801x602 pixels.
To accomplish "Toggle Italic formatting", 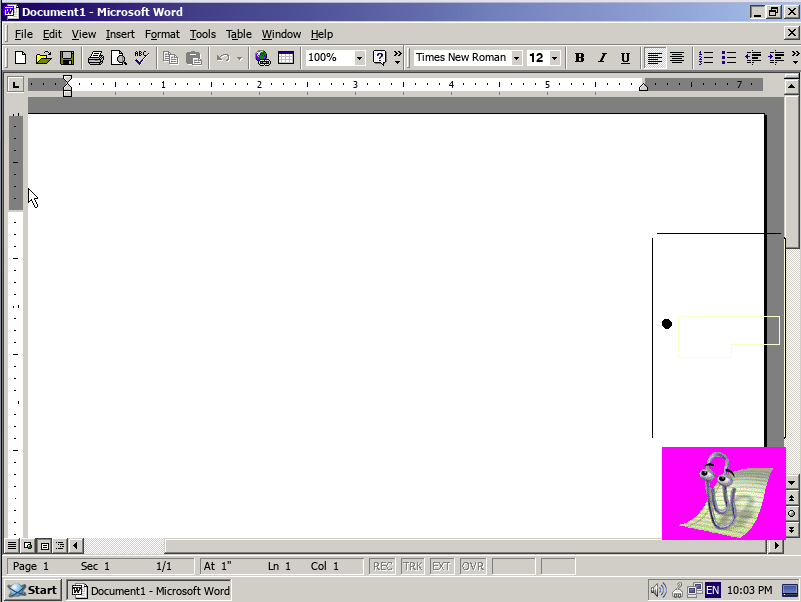I will (x=602, y=58).
